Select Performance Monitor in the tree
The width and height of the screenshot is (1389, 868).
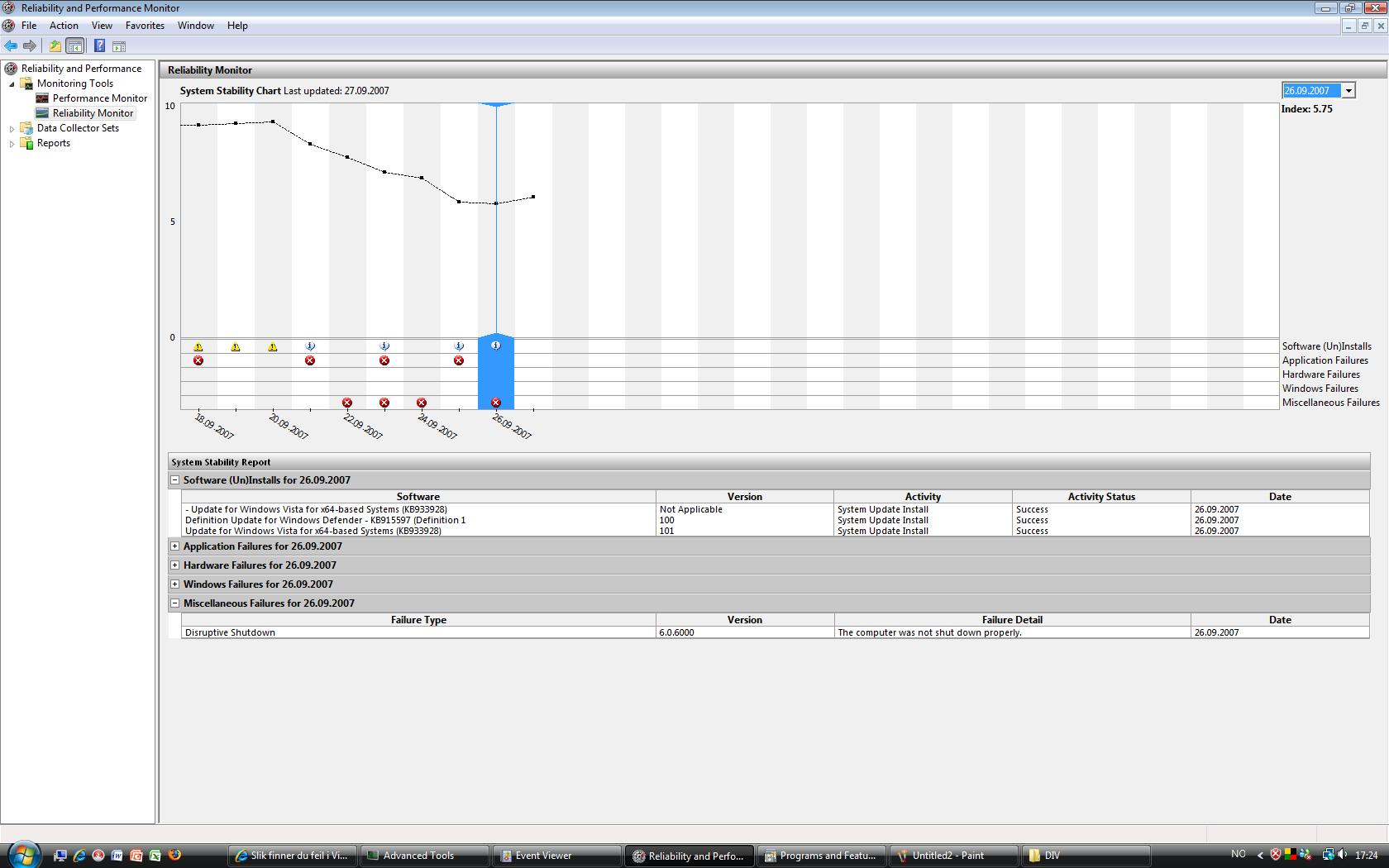99,98
